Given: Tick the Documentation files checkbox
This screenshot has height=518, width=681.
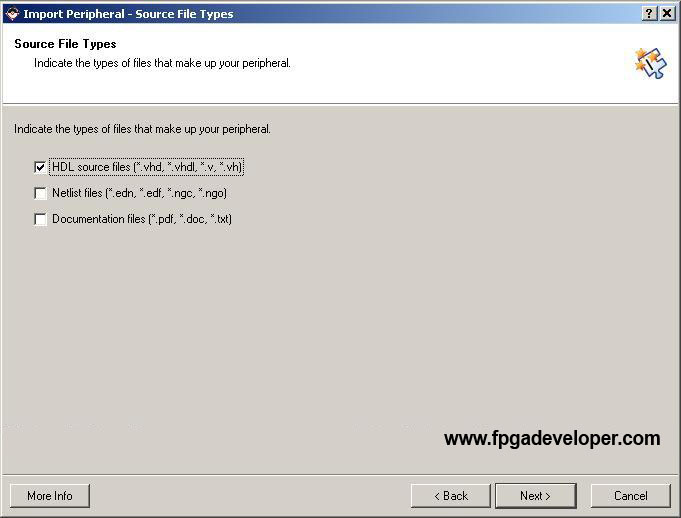Looking at the screenshot, I should point(40,219).
